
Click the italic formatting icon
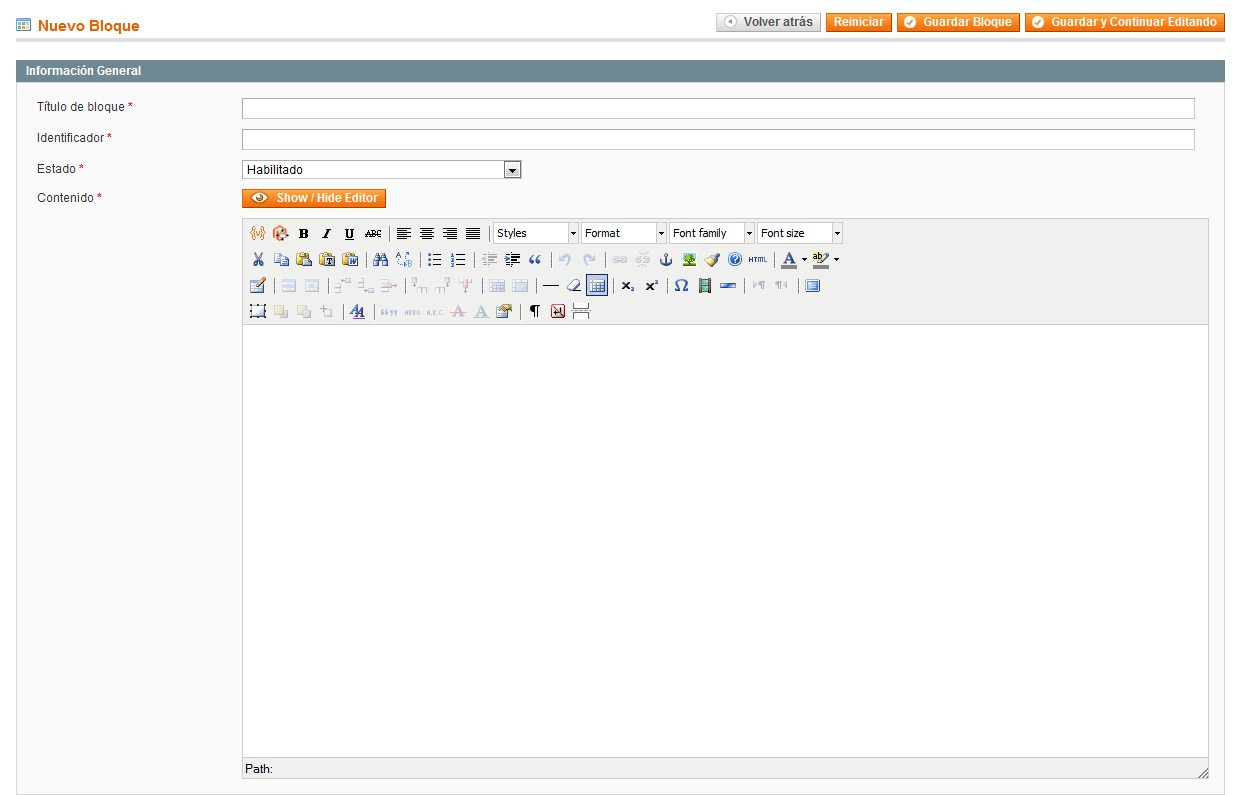coord(326,234)
